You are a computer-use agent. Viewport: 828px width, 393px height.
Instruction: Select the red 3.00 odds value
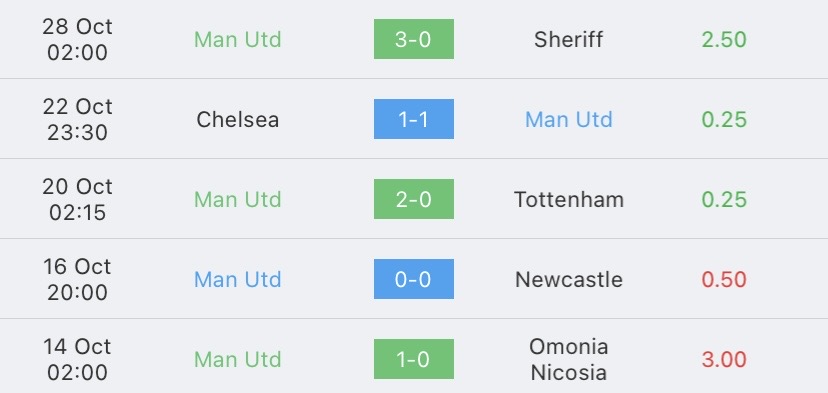click(724, 359)
